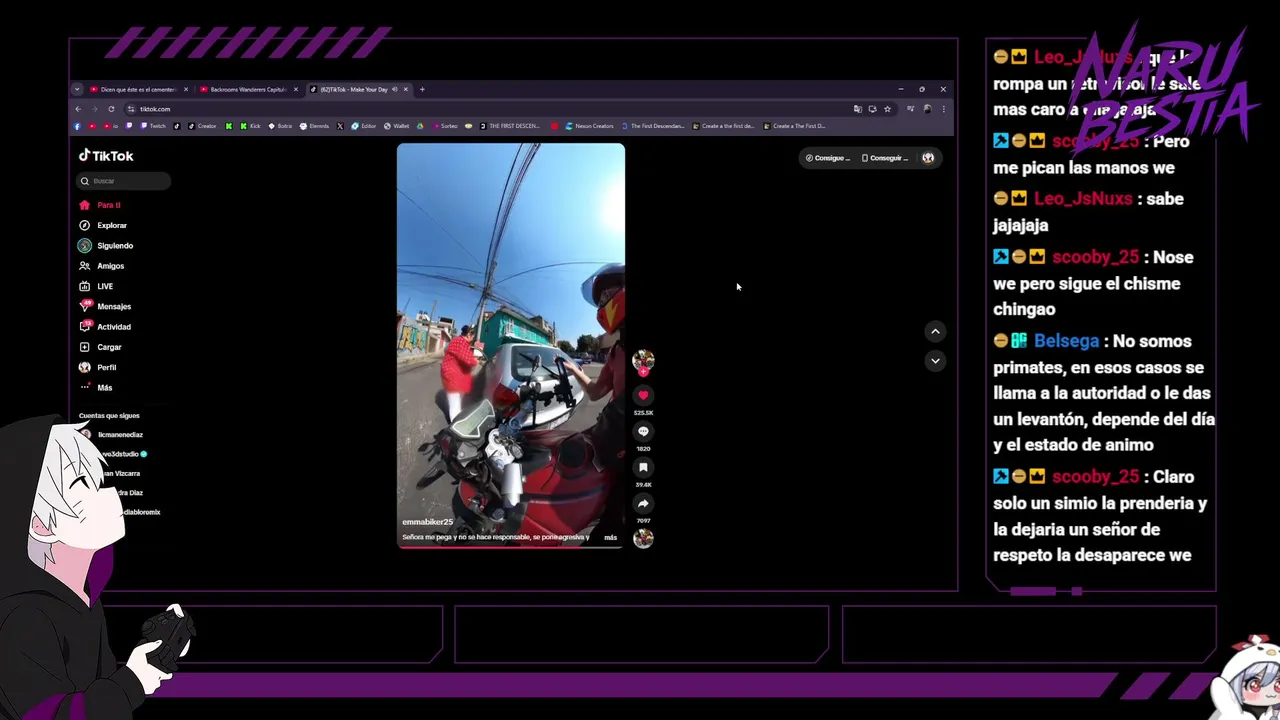The height and width of the screenshot is (720, 1280).
Task: Open a new browser tab
Action: (x=422, y=90)
